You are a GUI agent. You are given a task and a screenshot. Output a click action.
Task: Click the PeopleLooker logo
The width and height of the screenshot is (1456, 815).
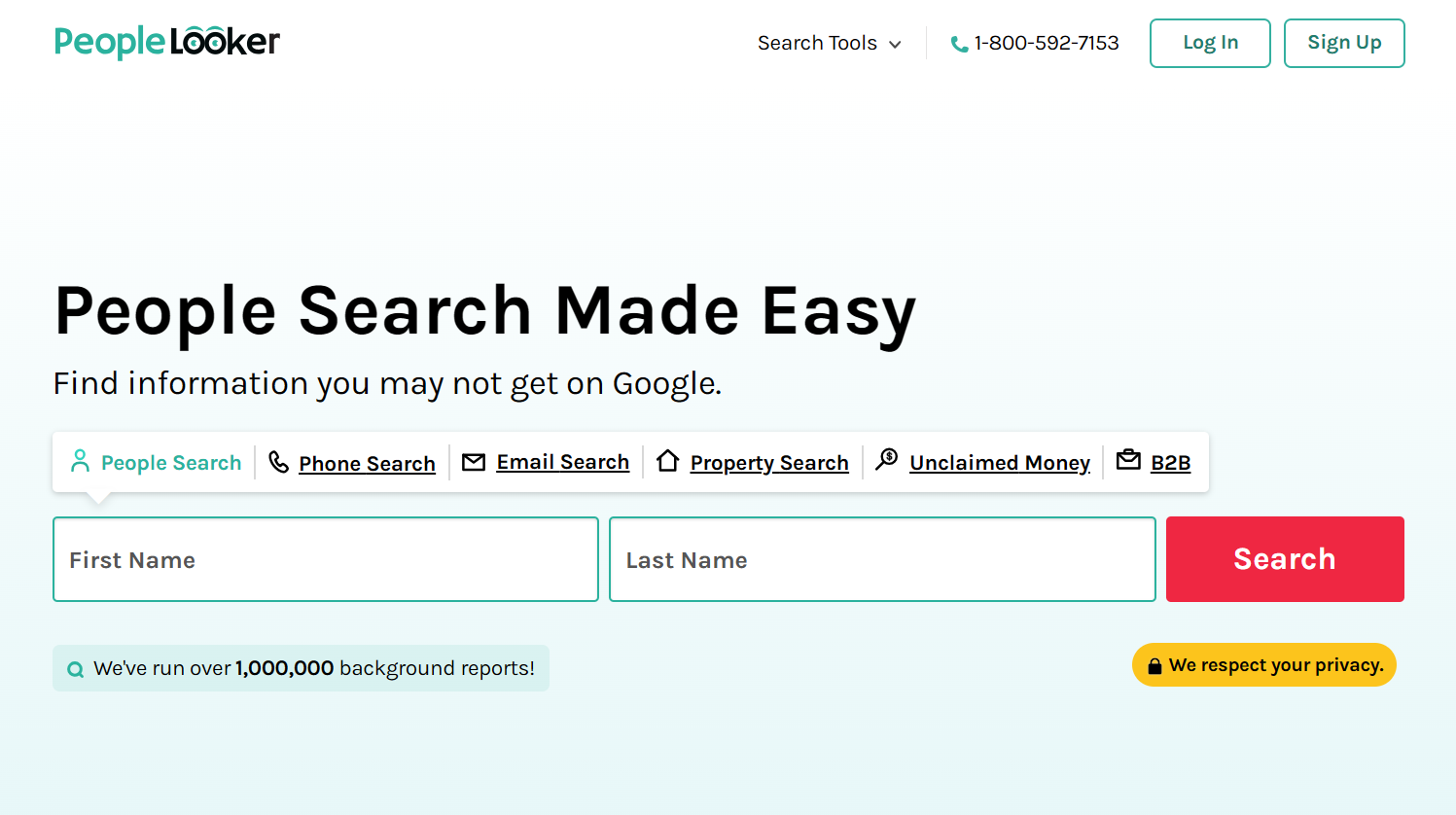[x=166, y=41]
